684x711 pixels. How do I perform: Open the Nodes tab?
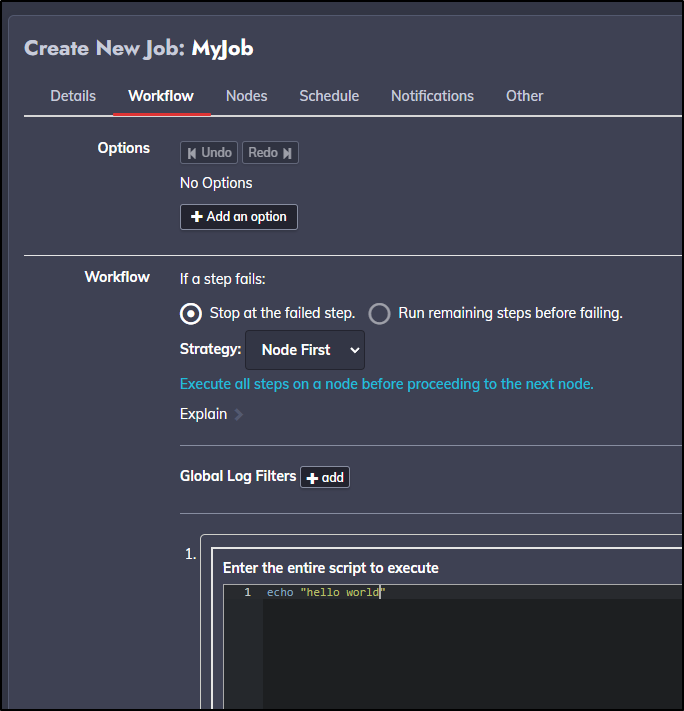pyautogui.click(x=247, y=96)
